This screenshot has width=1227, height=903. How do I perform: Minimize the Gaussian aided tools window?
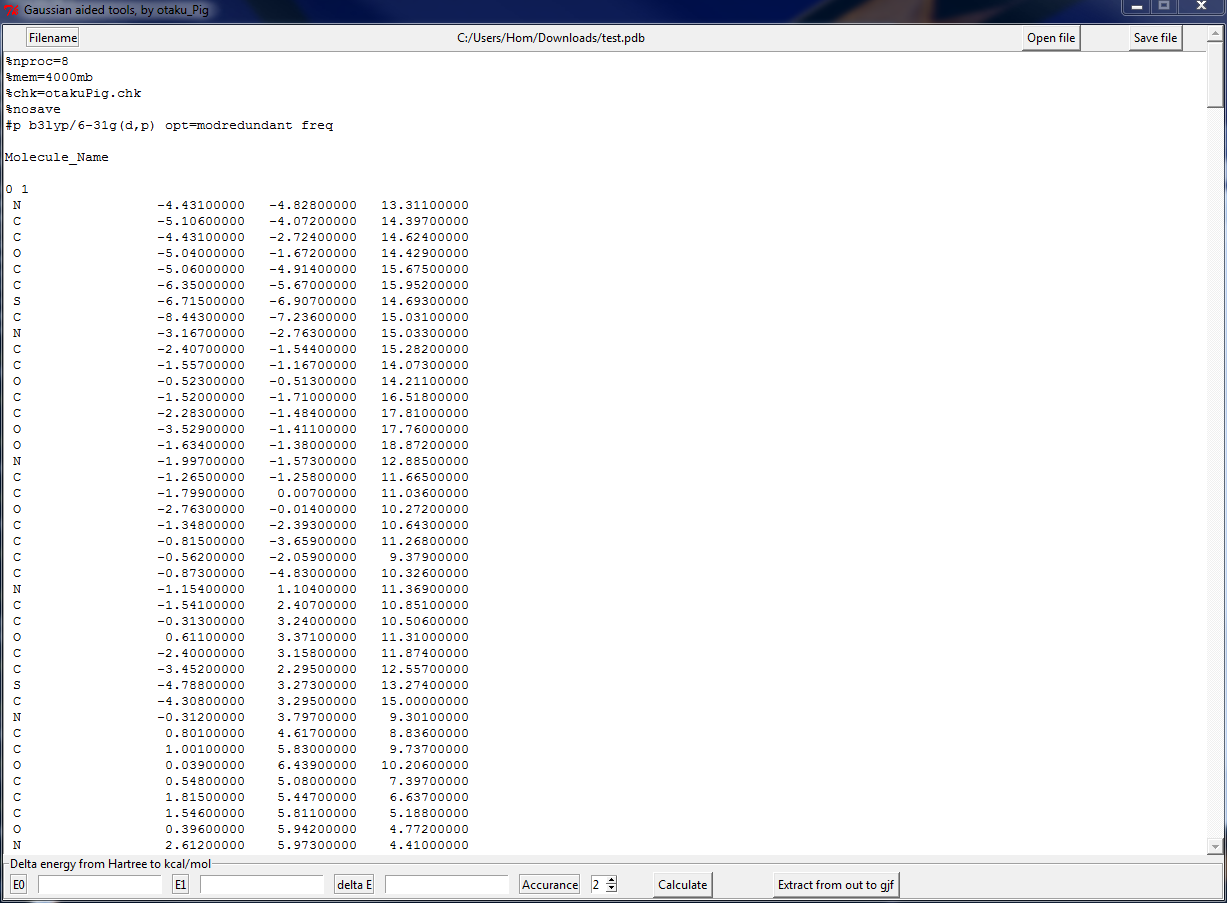coord(1136,7)
